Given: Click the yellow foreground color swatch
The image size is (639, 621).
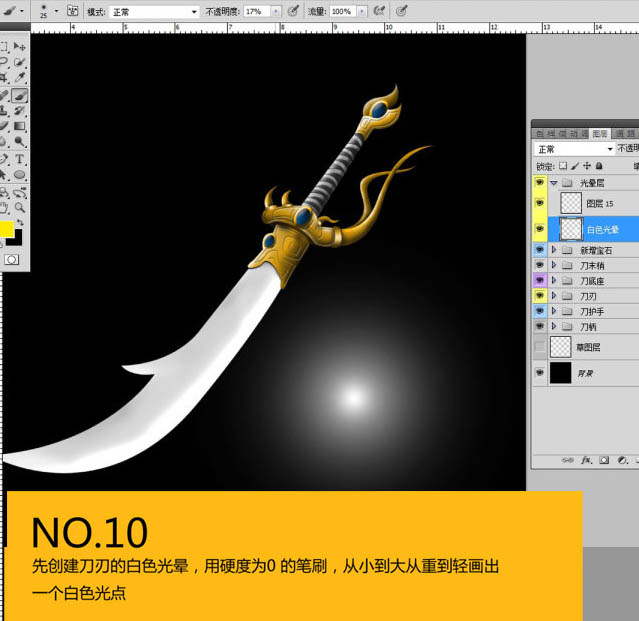Looking at the screenshot, I should 6,229.
